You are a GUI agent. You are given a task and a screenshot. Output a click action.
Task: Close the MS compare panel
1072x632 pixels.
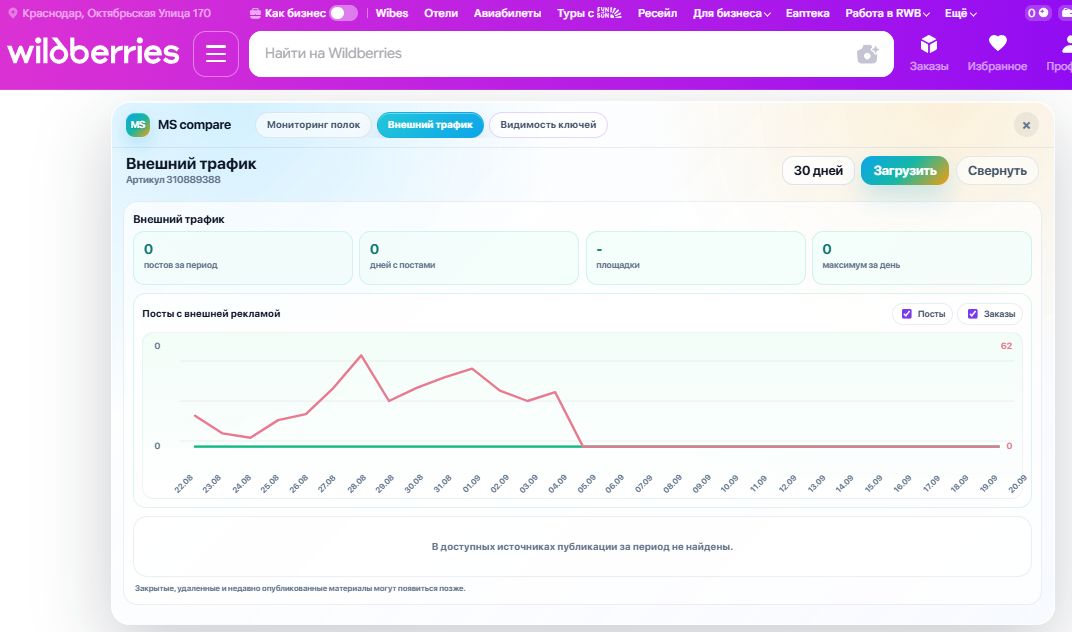(x=1026, y=125)
